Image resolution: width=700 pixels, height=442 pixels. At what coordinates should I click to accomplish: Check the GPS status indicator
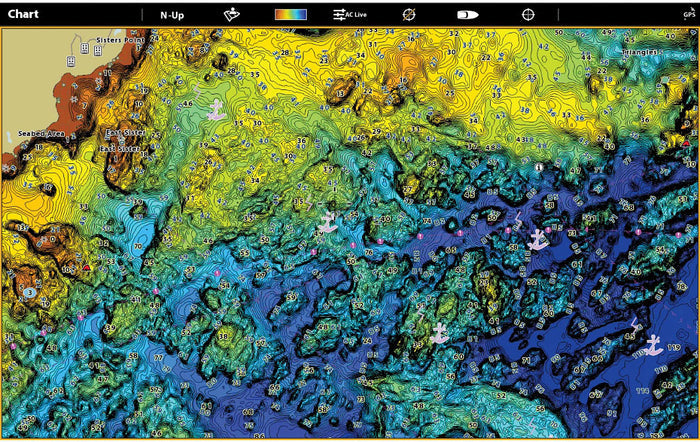(689, 14)
